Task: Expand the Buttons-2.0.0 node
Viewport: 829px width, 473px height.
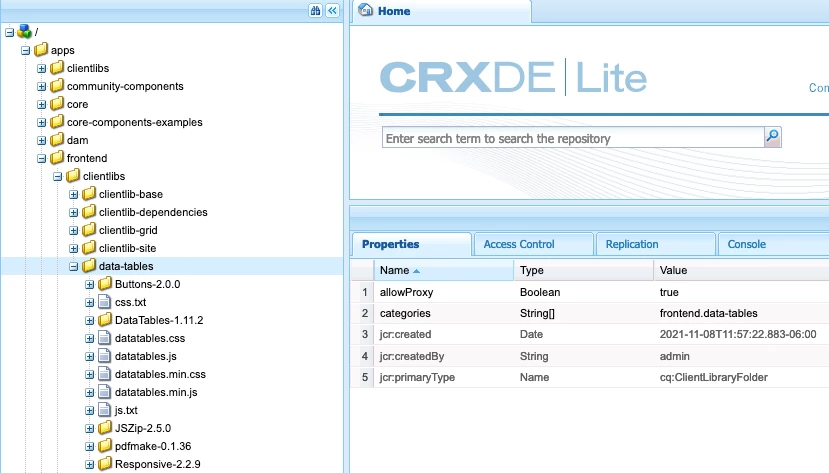Action: tap(89, 284)
